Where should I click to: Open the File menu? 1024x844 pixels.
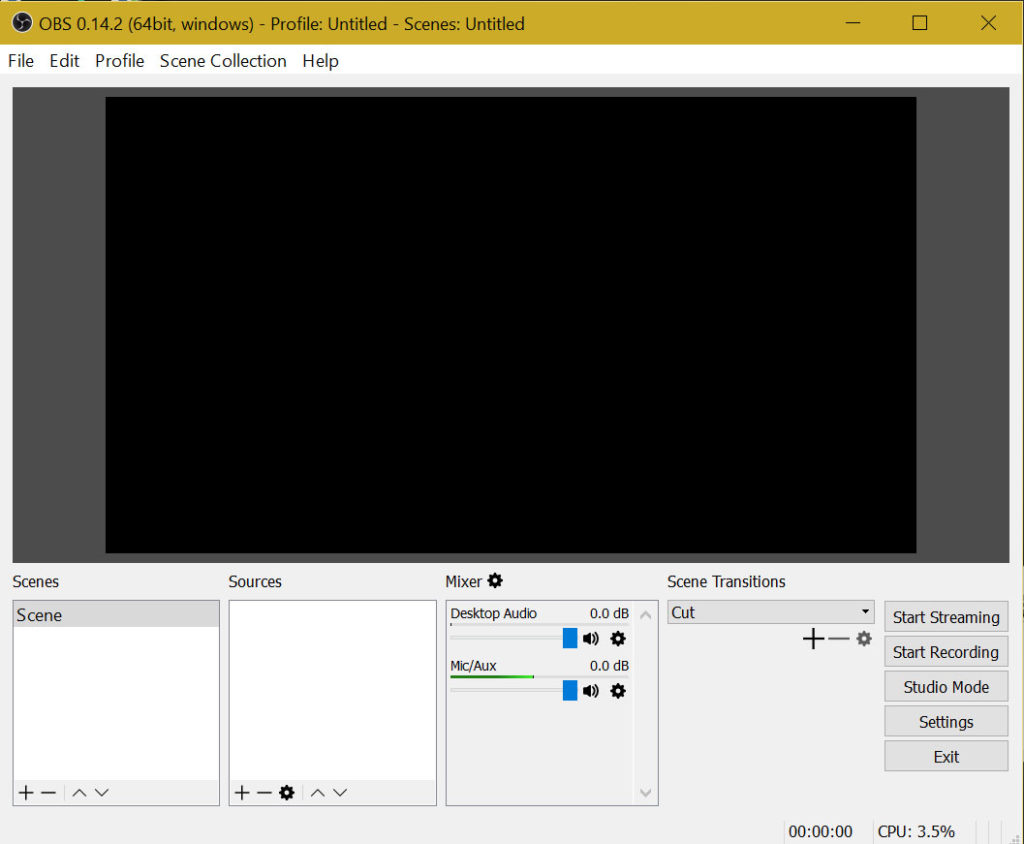[21, 61]
